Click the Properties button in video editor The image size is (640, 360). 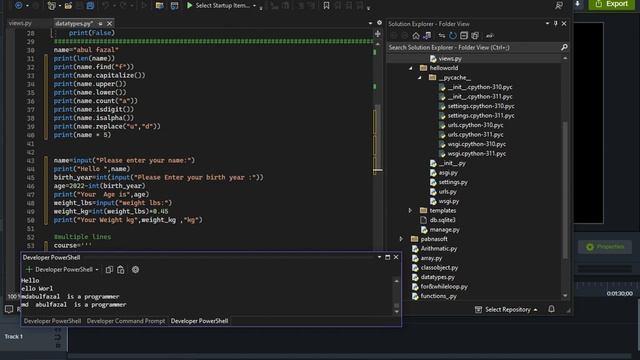click(605, 247)
